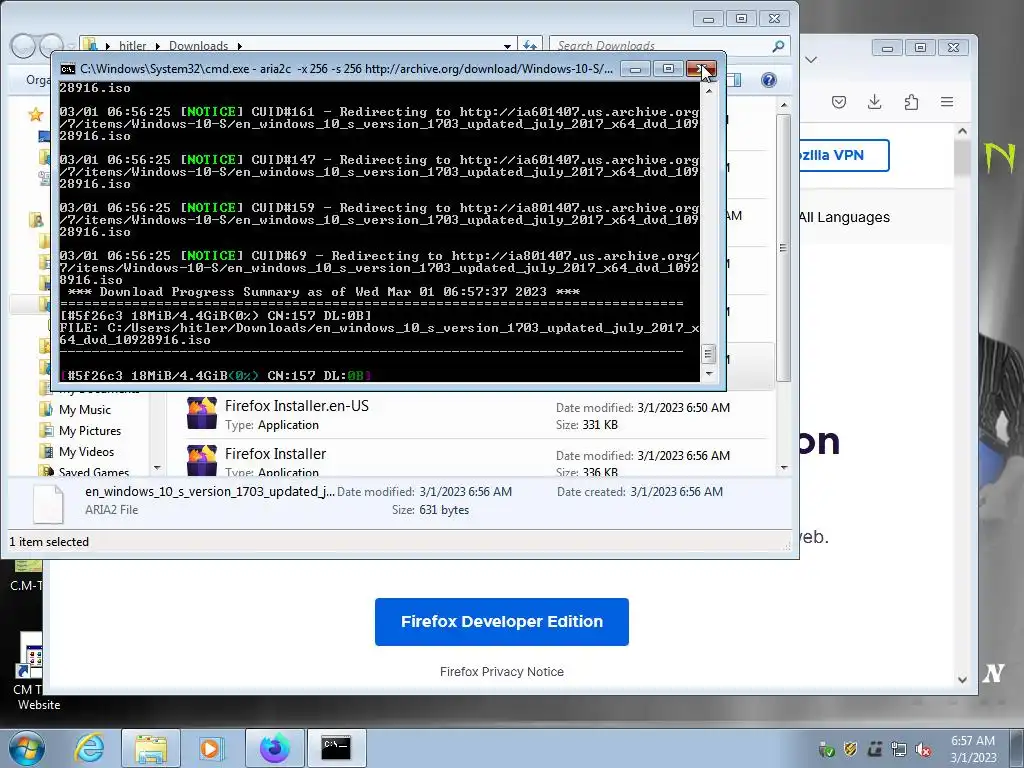
Task: Click Firefox page scrollbar down arrow
Action: pos(962,679)
